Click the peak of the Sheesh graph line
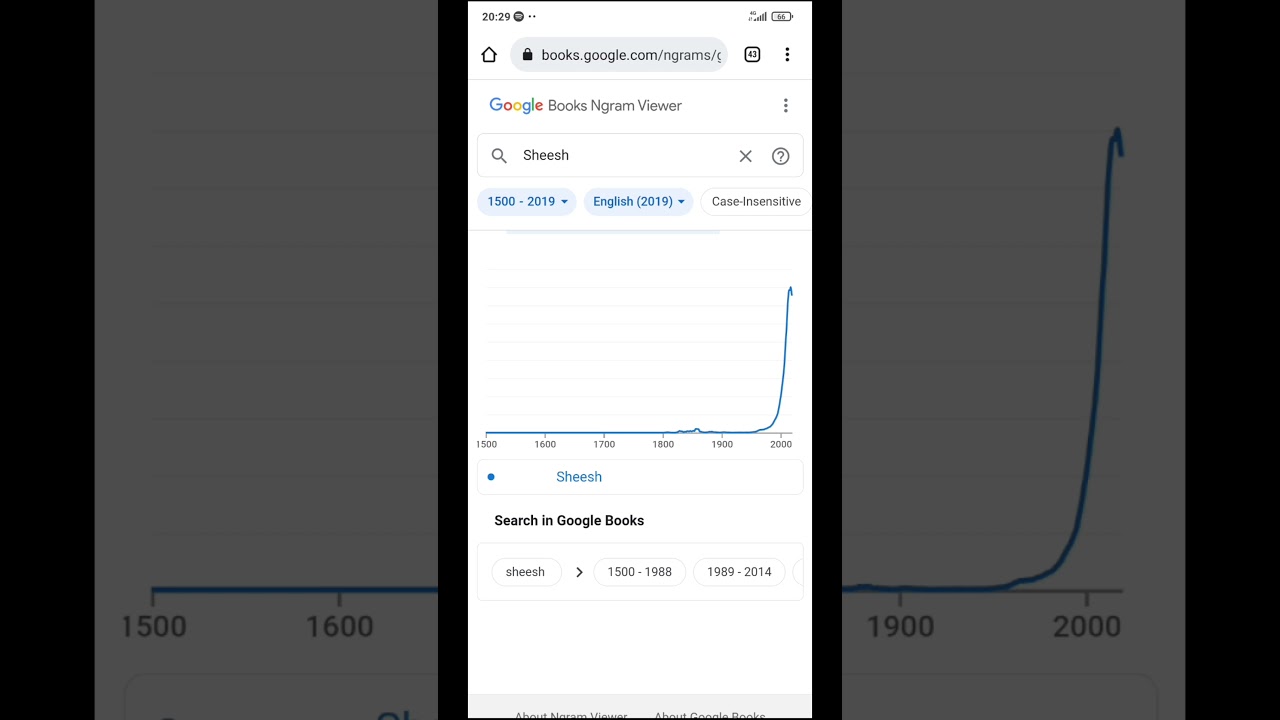1280x720 pixels. coord(790,290)
